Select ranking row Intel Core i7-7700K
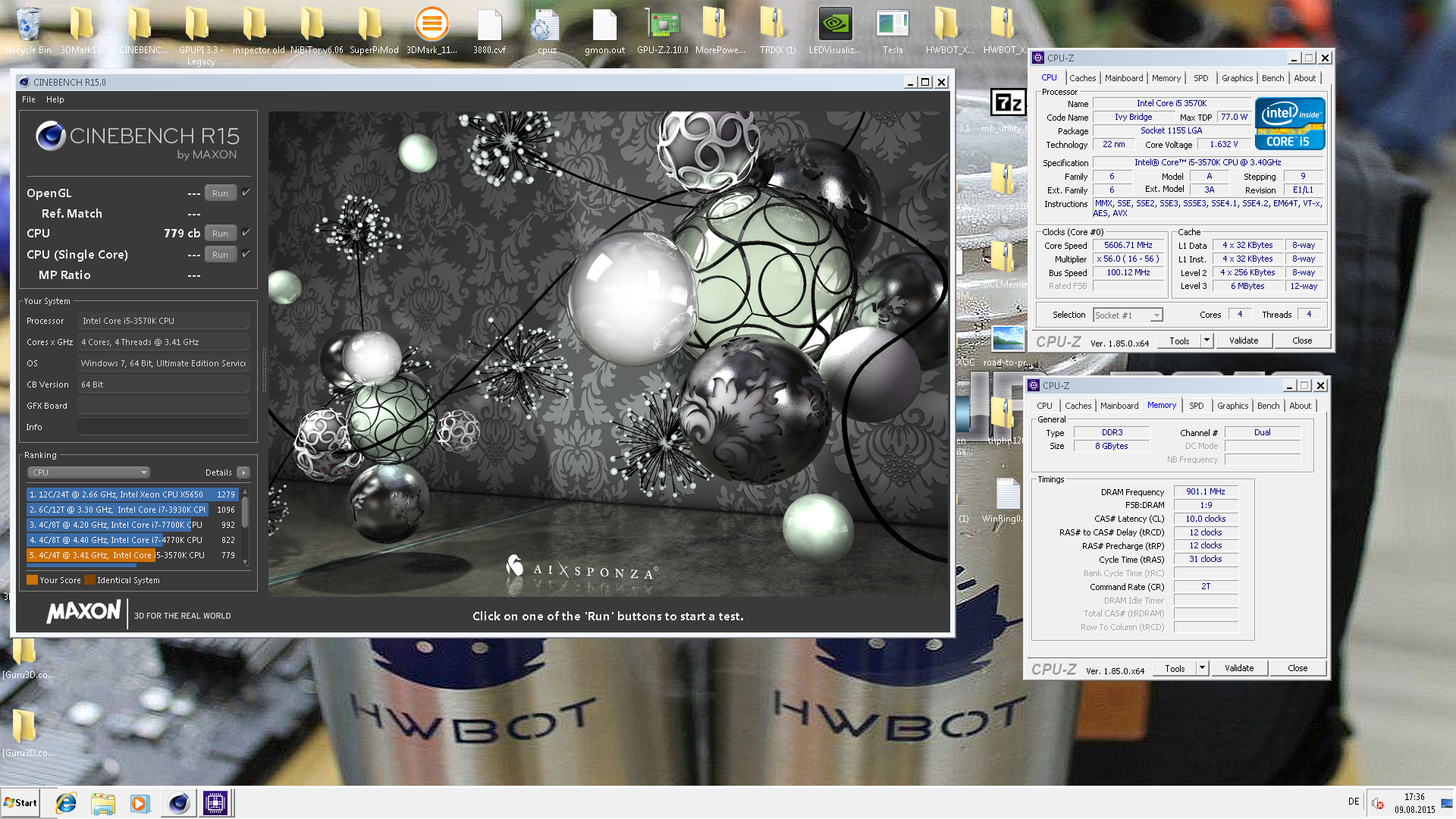This screenshot has height=819, width=1456. click(x=133, y=525)
